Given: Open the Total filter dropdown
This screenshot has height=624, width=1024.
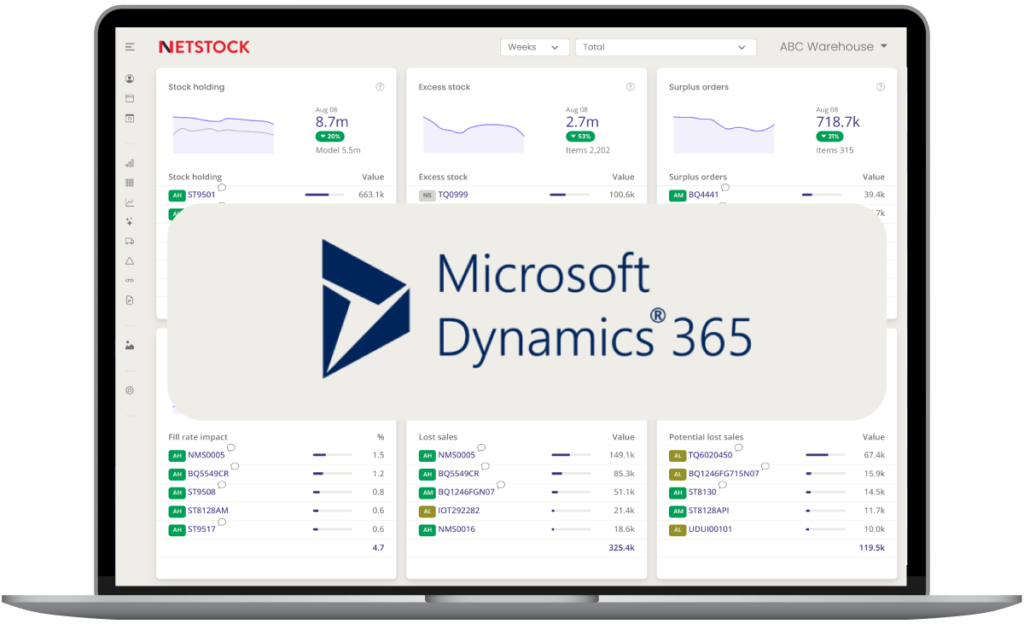Looking at the screenshot, I should point(666,46).
